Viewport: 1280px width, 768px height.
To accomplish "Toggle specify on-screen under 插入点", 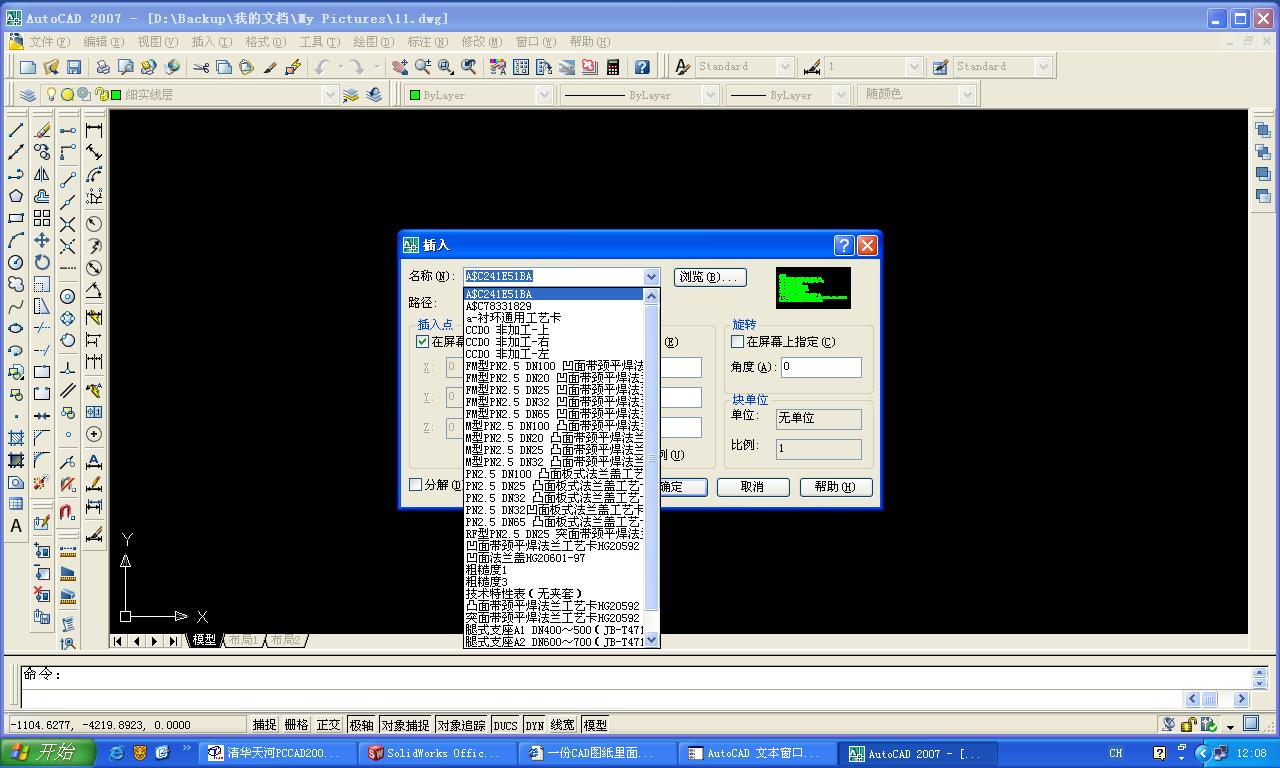I will tap(423, 342).
